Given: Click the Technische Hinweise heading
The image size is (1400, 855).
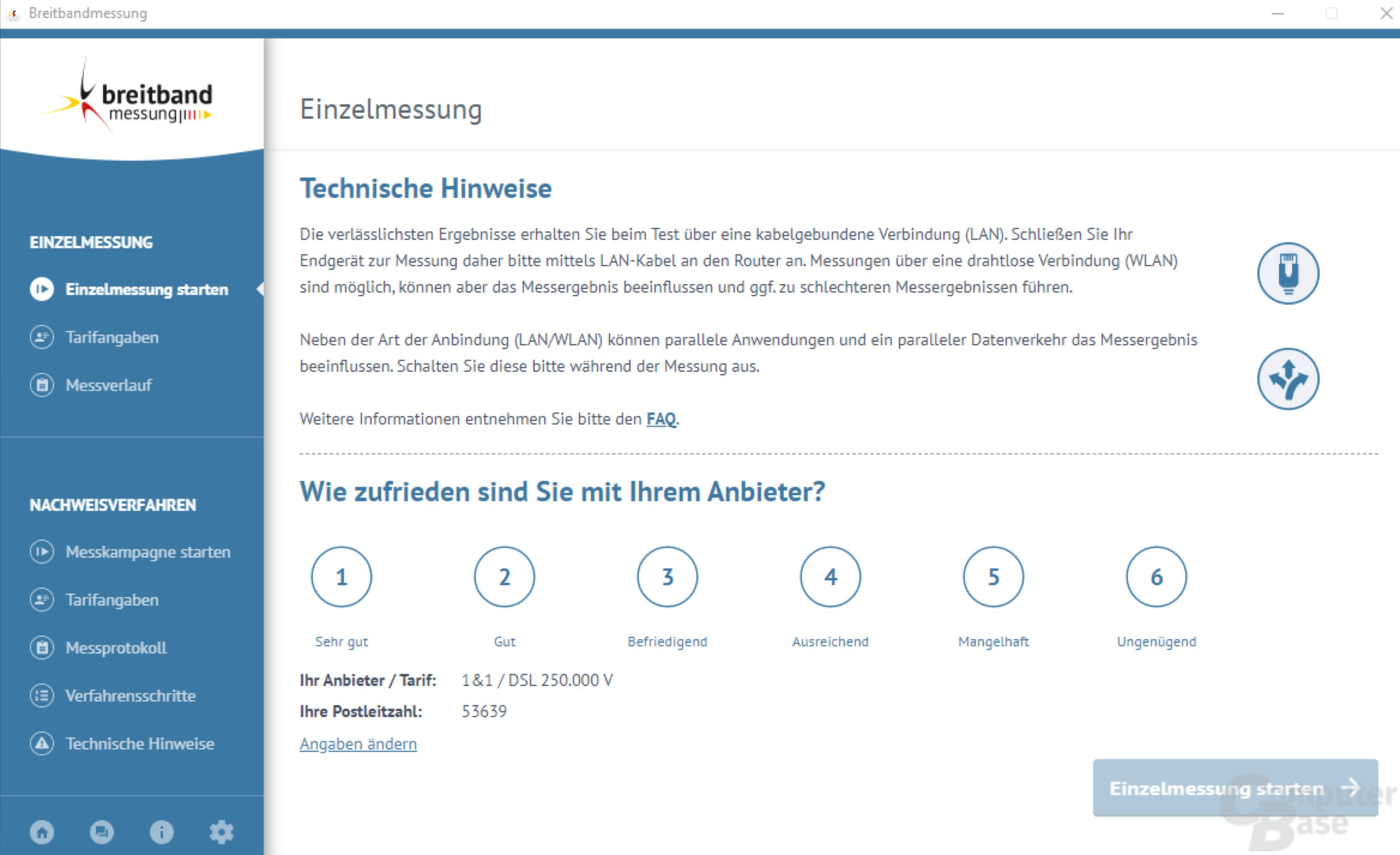Looking at the screenshot, I should (x=426, y=188).
